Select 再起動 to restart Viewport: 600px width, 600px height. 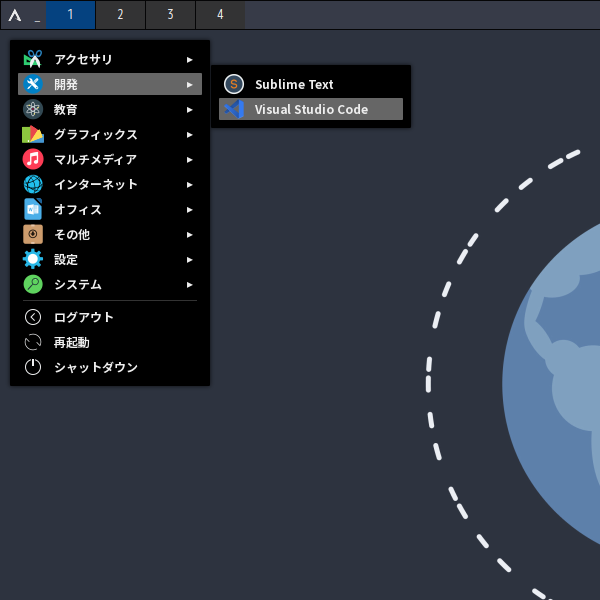(71, 342)
